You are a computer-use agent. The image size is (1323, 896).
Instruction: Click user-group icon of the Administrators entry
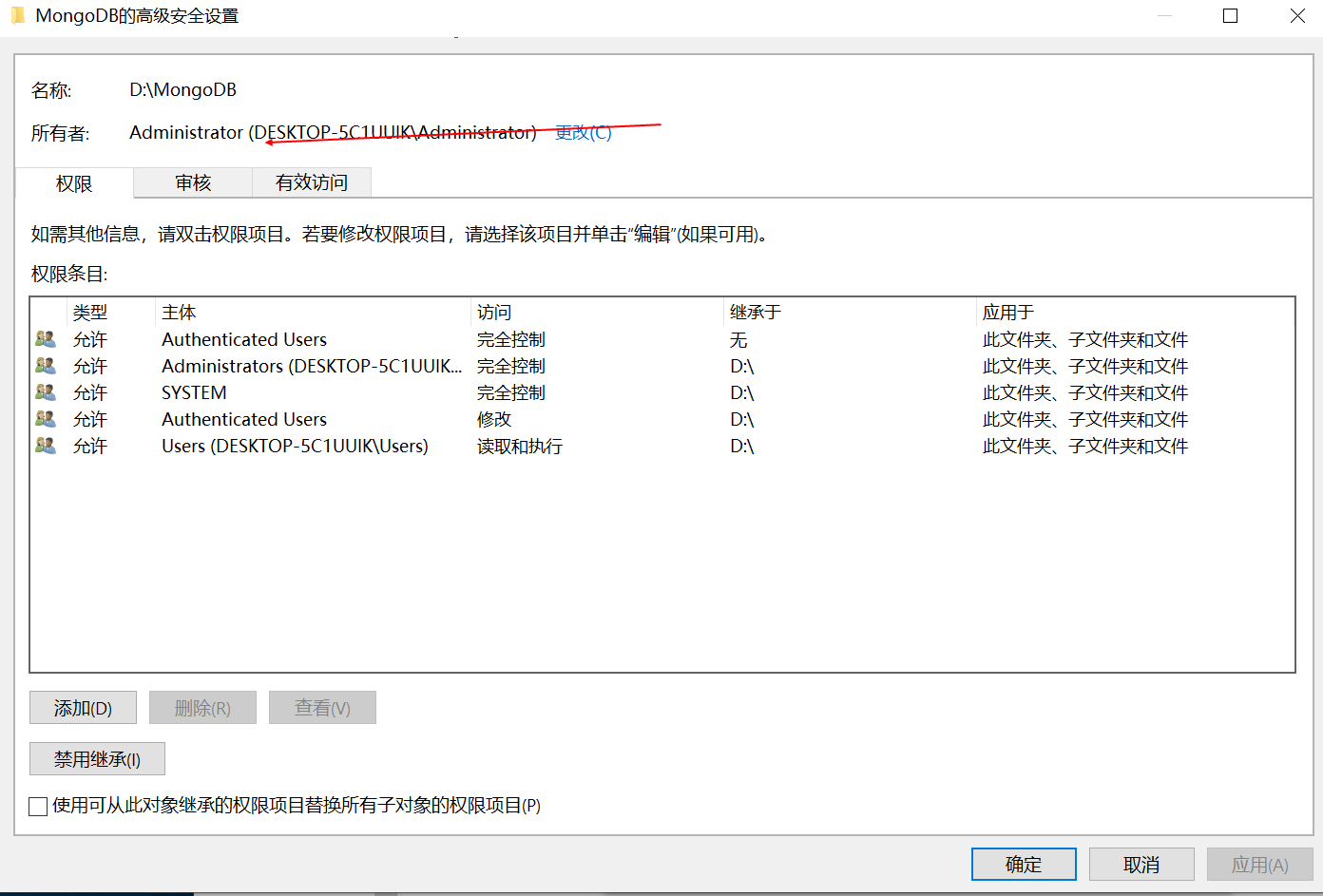click(x=45, y=366)
